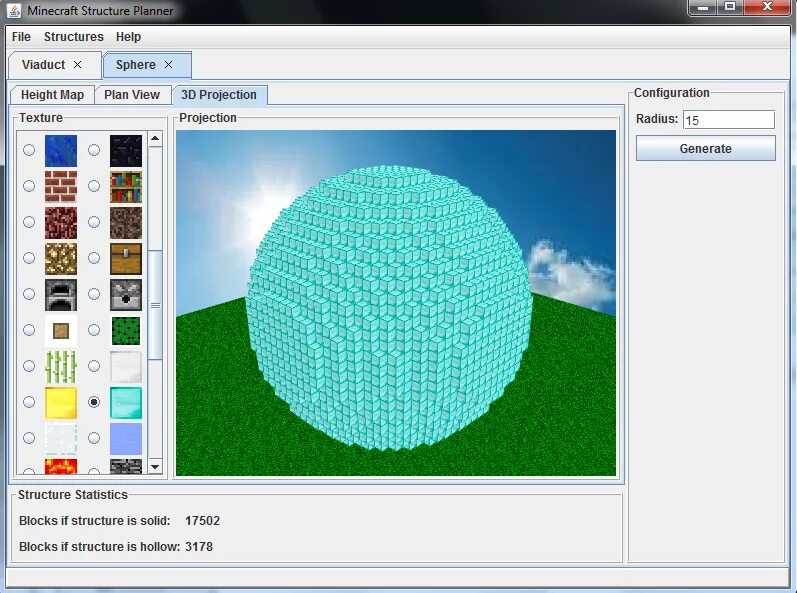Viewport: 797px width, 593px height.
Task: Select radio button beside bookshelf texture
Action: (x=94, y=186)
